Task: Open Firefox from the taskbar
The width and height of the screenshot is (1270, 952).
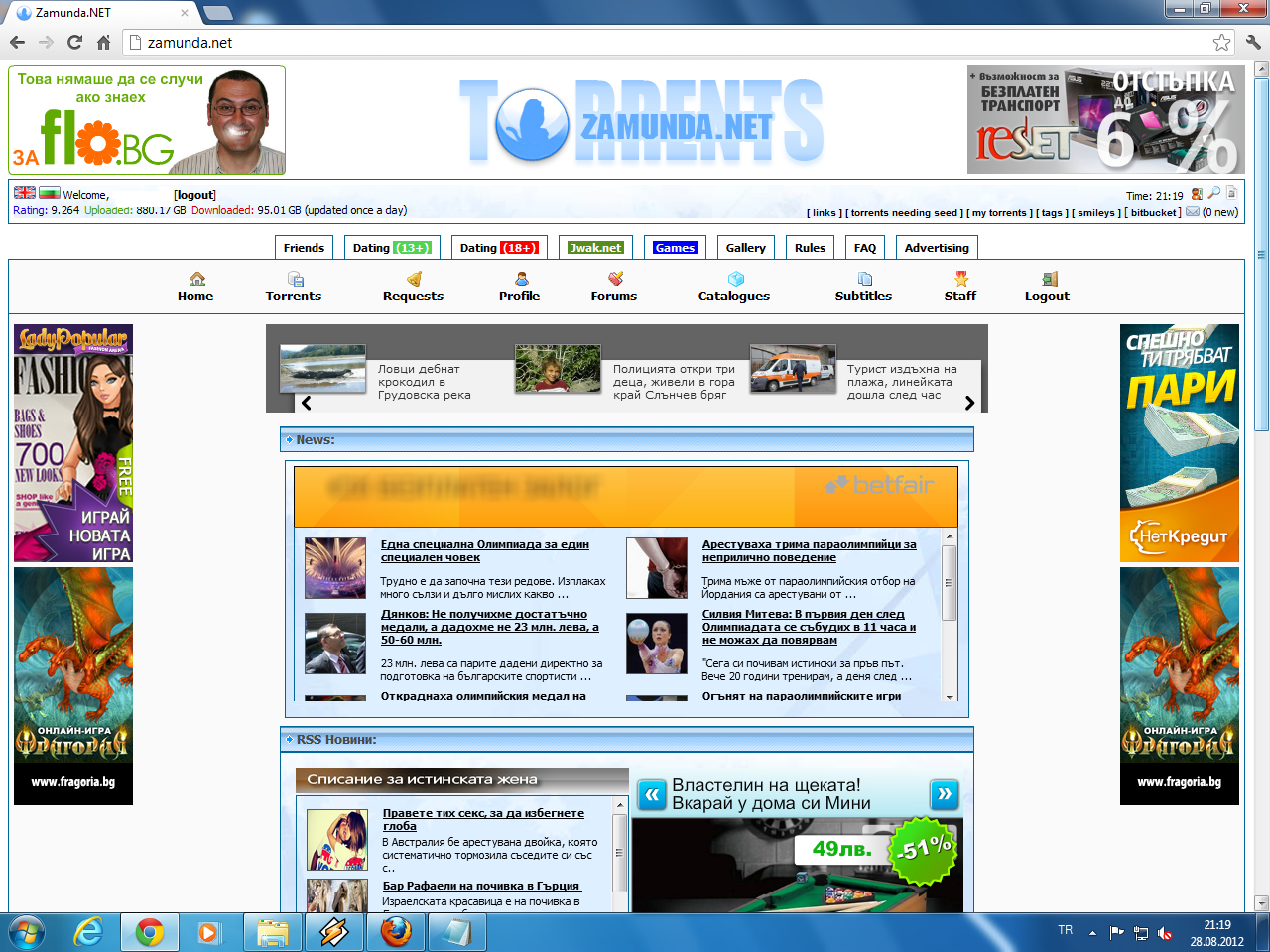Action: [x=395, y=932]
